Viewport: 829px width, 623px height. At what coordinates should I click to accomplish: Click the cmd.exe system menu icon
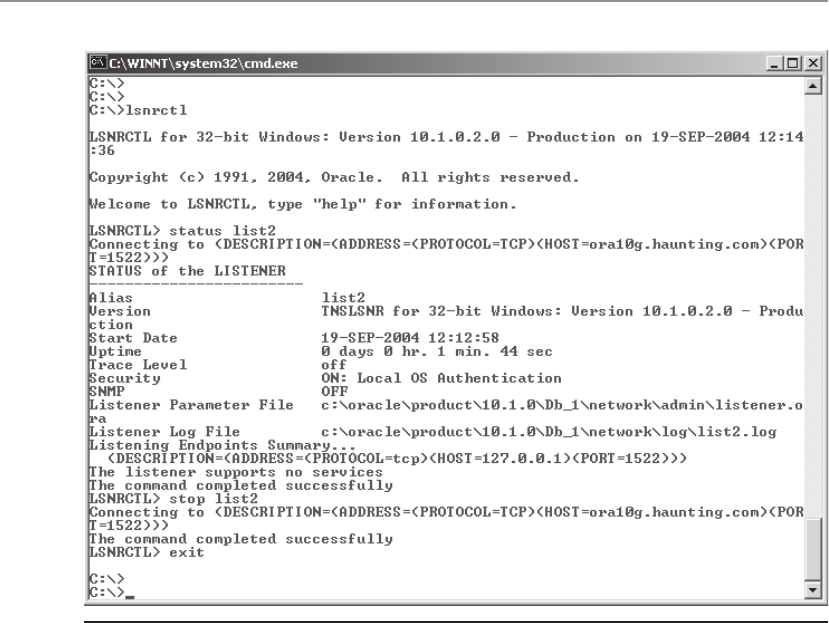point(98,63)
